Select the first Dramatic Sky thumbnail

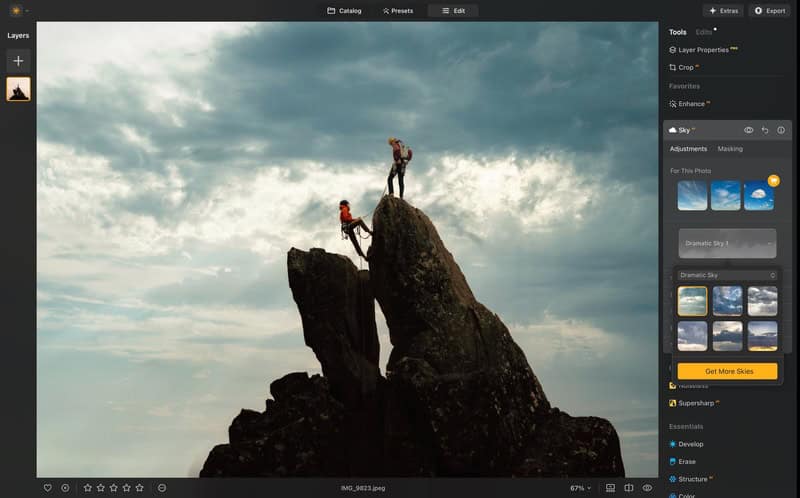(x=692, y=301)
